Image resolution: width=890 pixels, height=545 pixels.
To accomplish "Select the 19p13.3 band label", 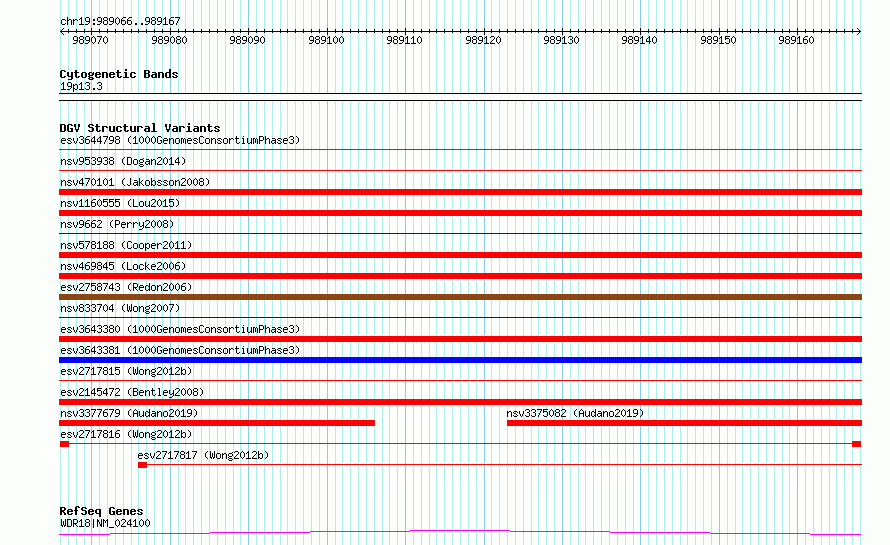I will [81, 86].
